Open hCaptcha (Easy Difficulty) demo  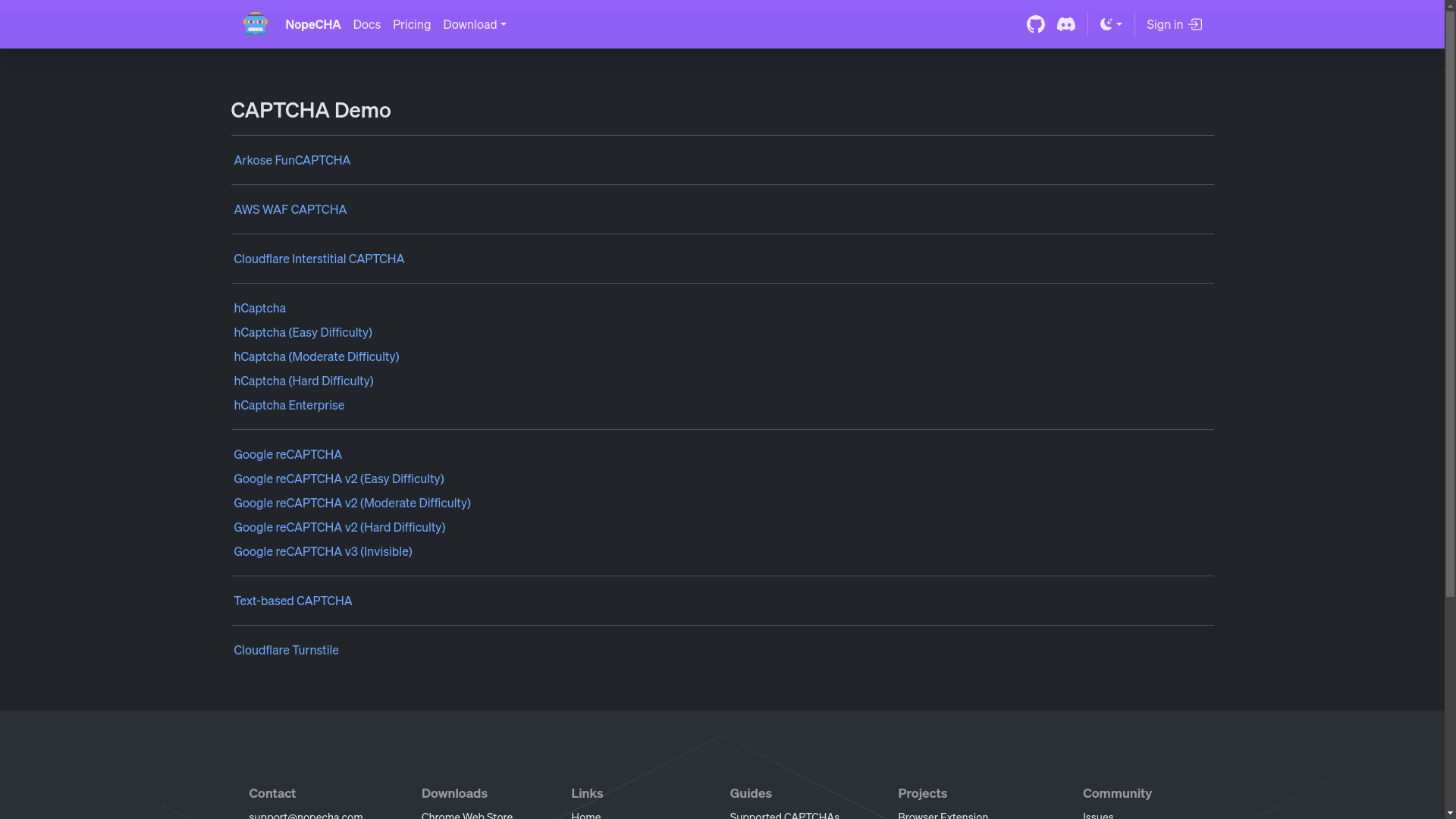click(x=303, y=332)
